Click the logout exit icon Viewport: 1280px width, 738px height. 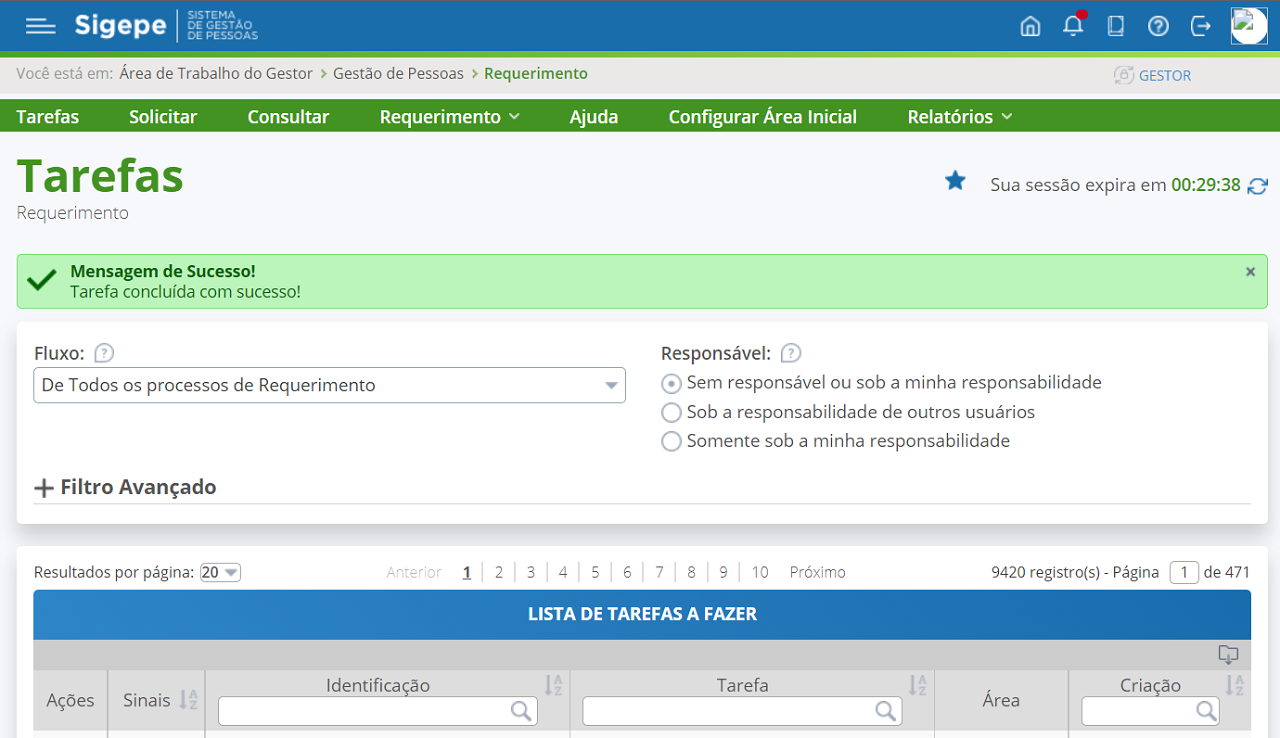(1201, 26)
